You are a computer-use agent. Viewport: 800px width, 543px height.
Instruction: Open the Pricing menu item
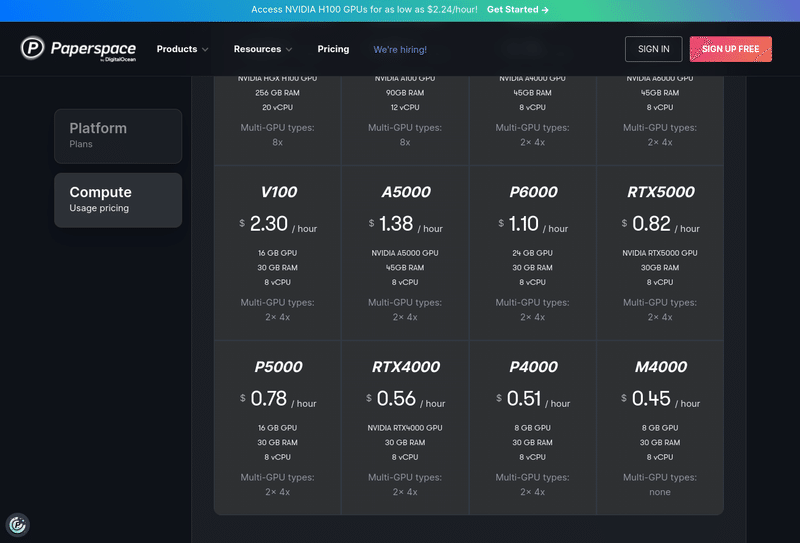click(x=333, y=49)
